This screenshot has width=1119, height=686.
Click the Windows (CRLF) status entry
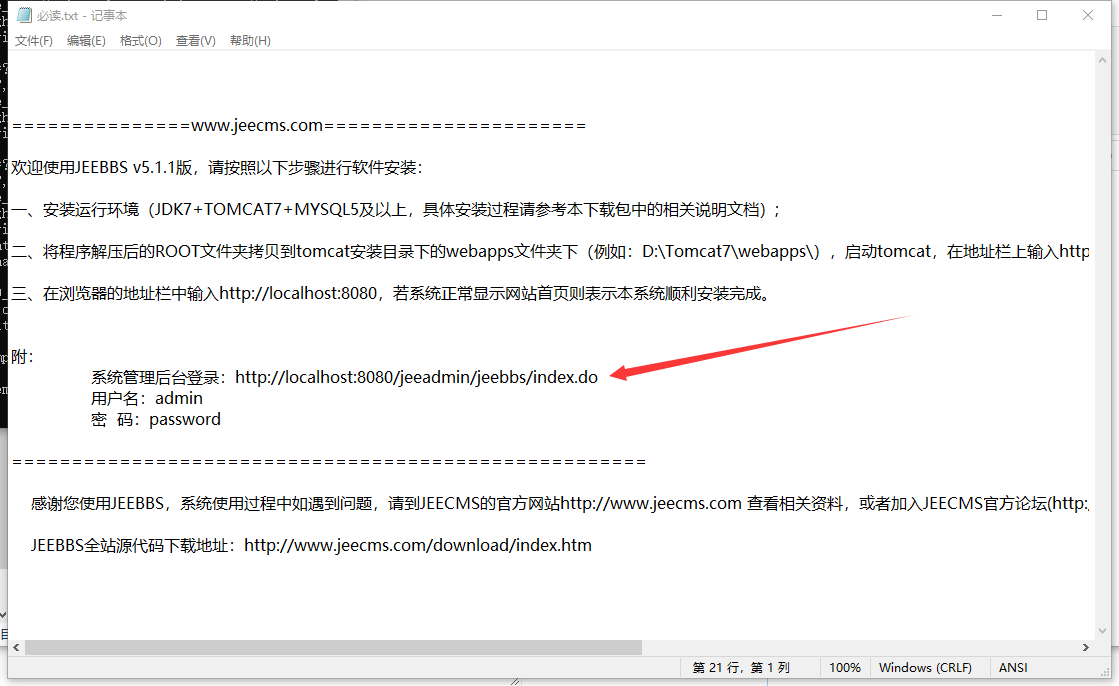click(x=925, y=667)
